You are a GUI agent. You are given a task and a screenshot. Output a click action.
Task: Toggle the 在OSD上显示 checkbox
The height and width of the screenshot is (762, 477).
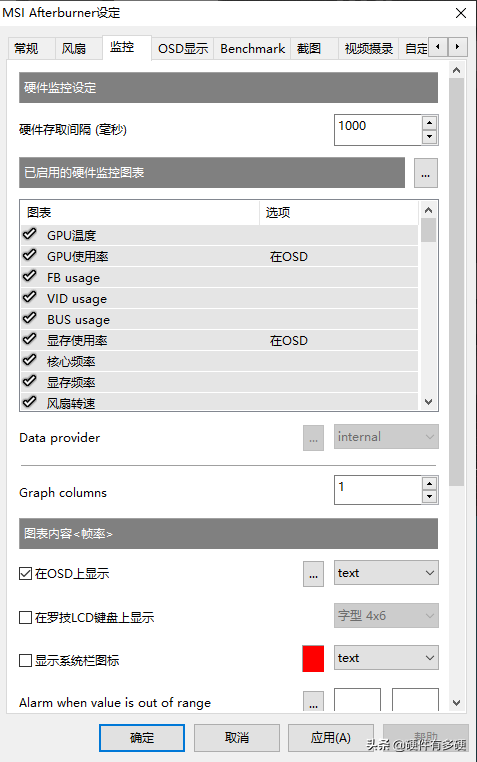[25, 574]
